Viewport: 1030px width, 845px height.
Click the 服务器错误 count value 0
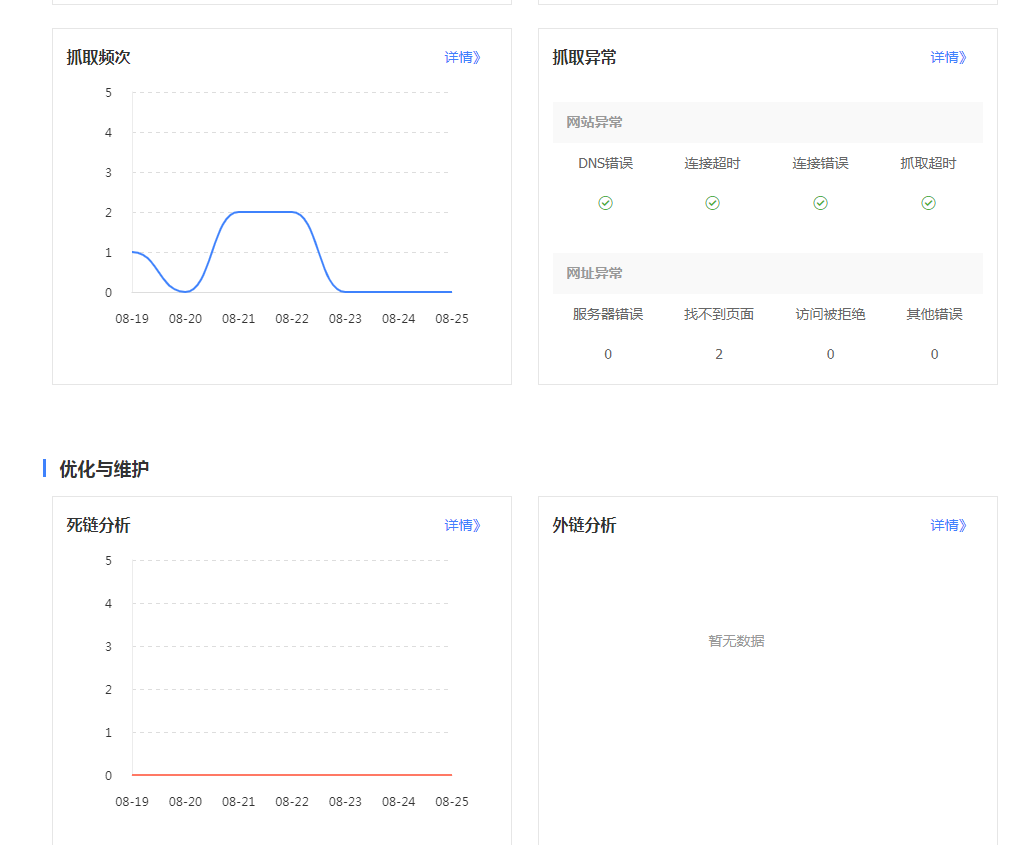tap(608, 354)
